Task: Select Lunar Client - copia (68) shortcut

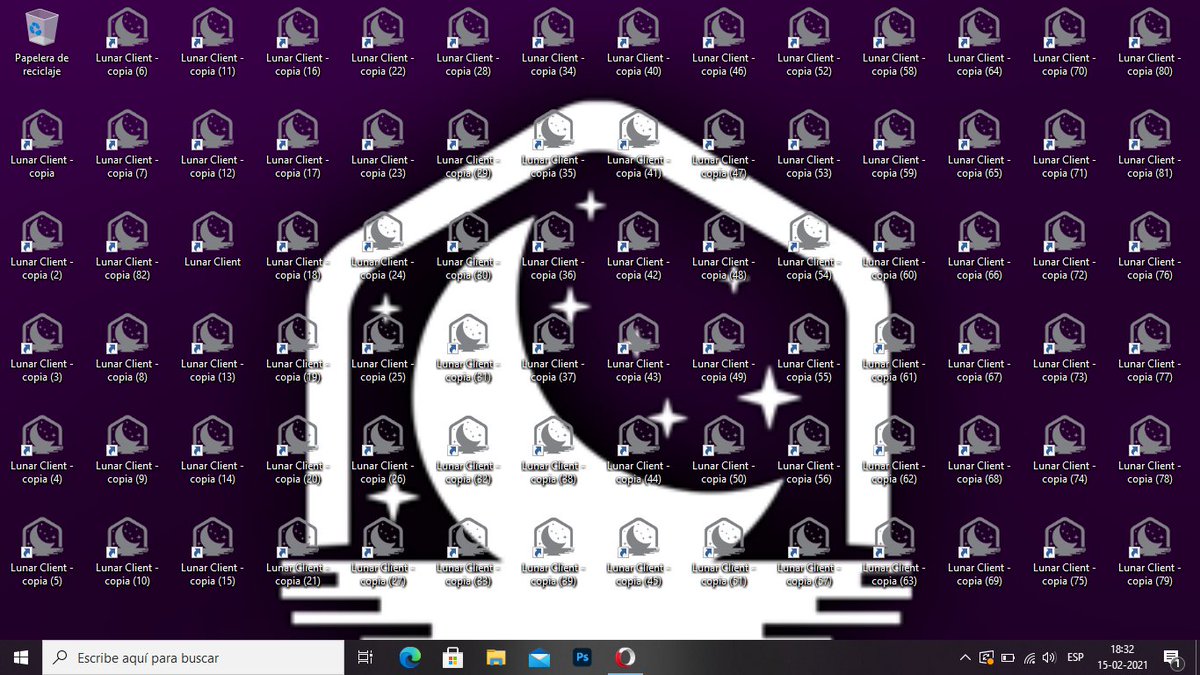Action: point(979,452)
